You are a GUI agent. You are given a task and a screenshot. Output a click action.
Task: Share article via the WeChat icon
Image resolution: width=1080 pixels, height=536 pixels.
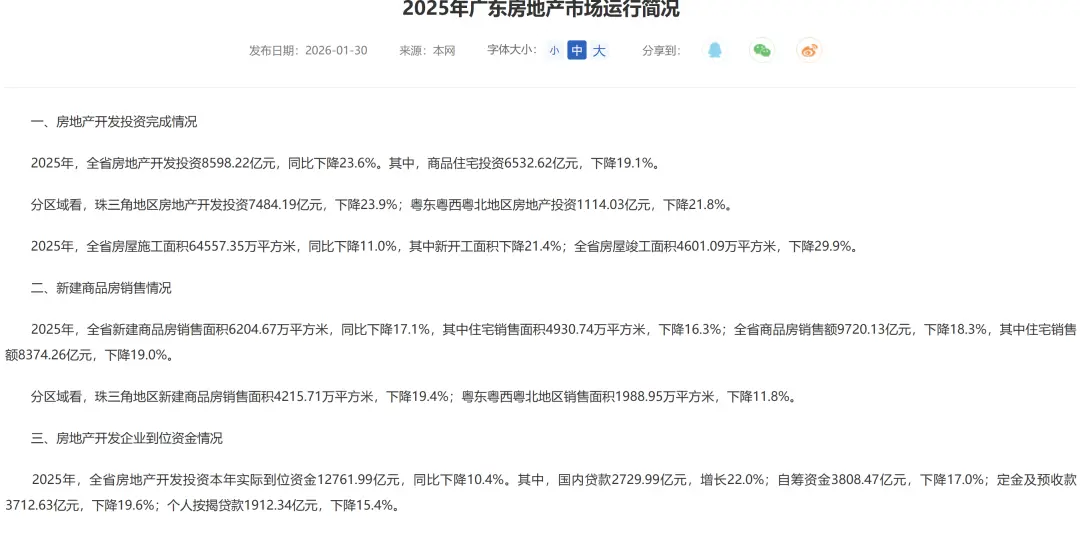762,50
